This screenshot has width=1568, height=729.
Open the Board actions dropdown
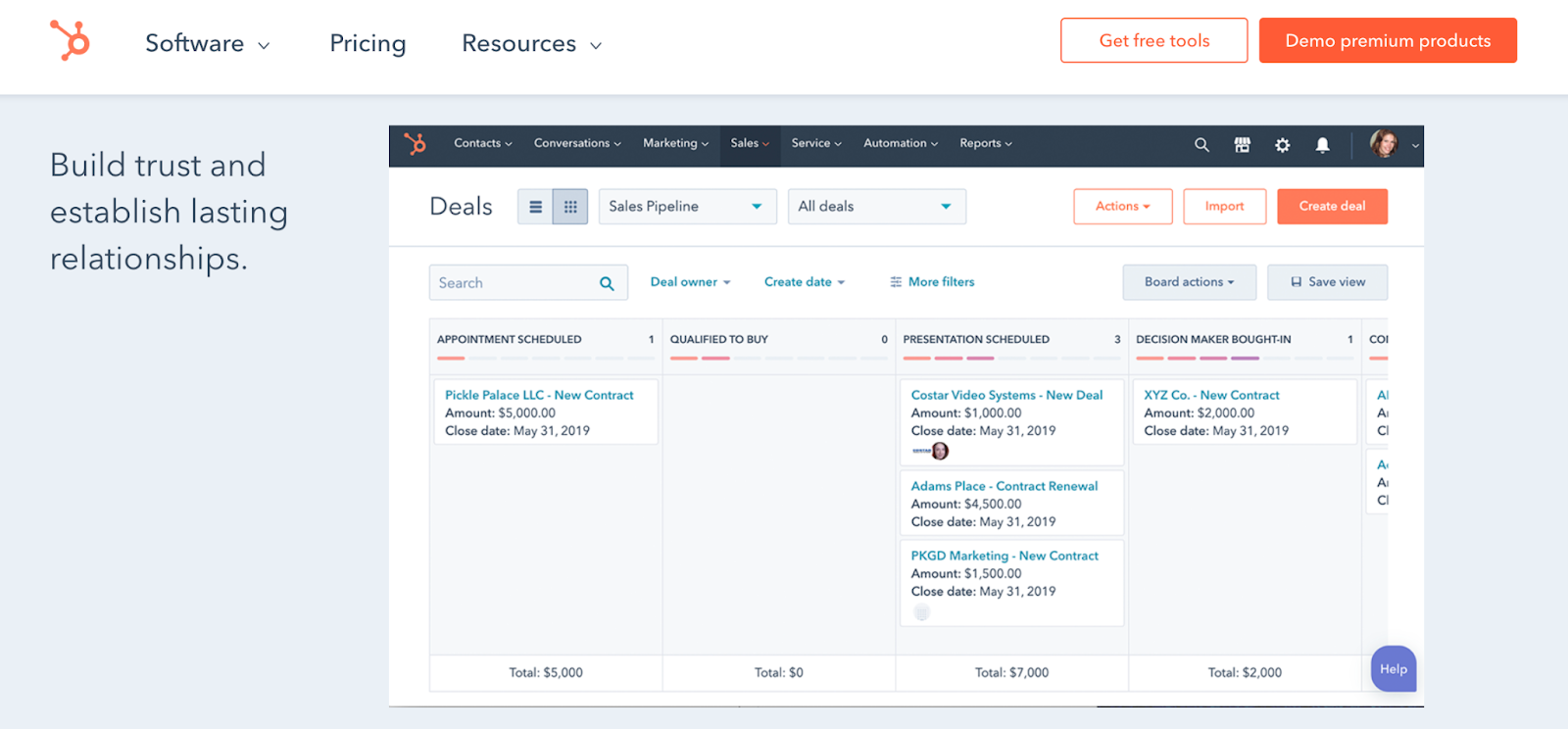click(x=1189, y=282)
